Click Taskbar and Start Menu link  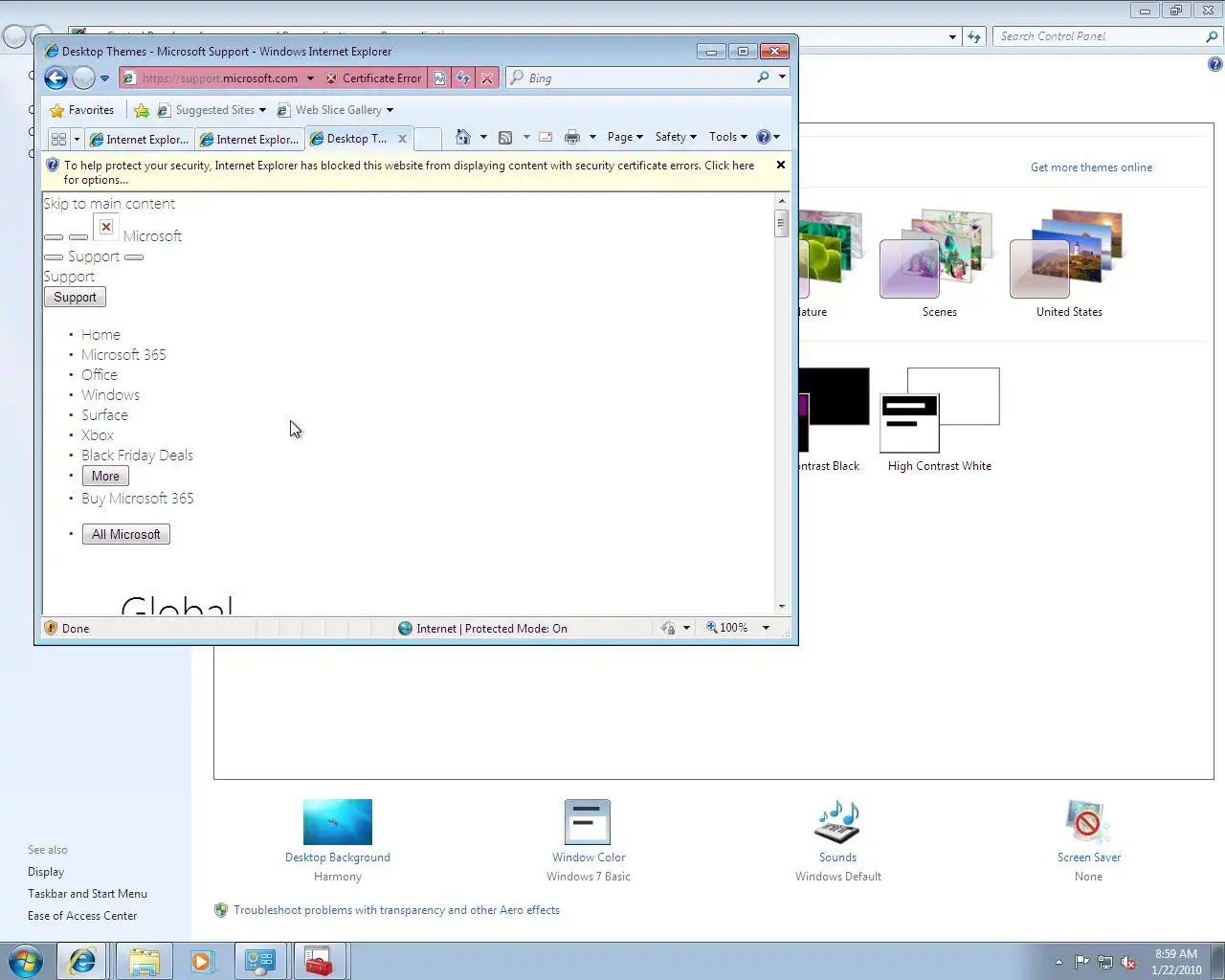pyautogui.click(x=87, y=894)
